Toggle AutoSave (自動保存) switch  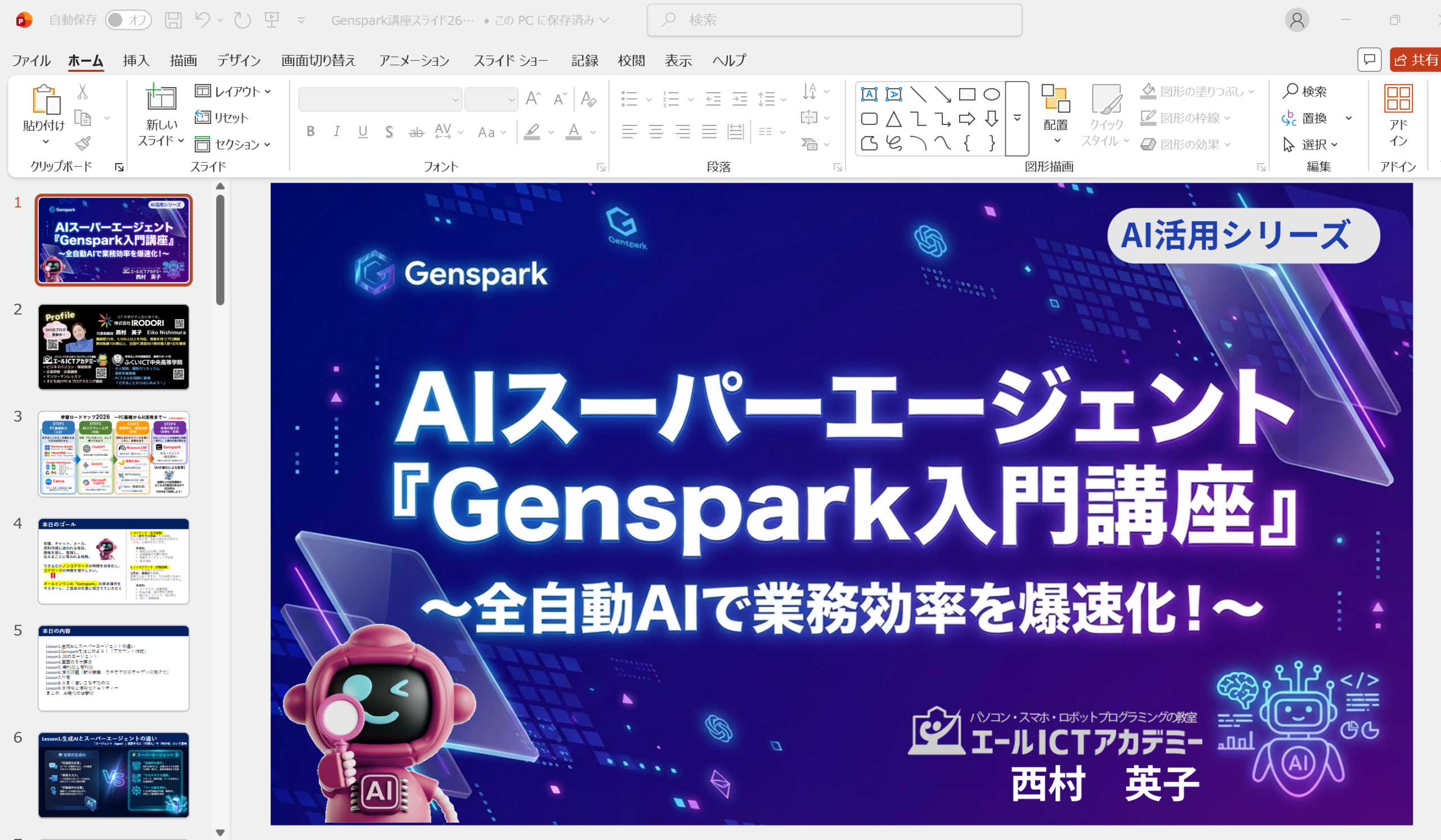pos(128,21)
